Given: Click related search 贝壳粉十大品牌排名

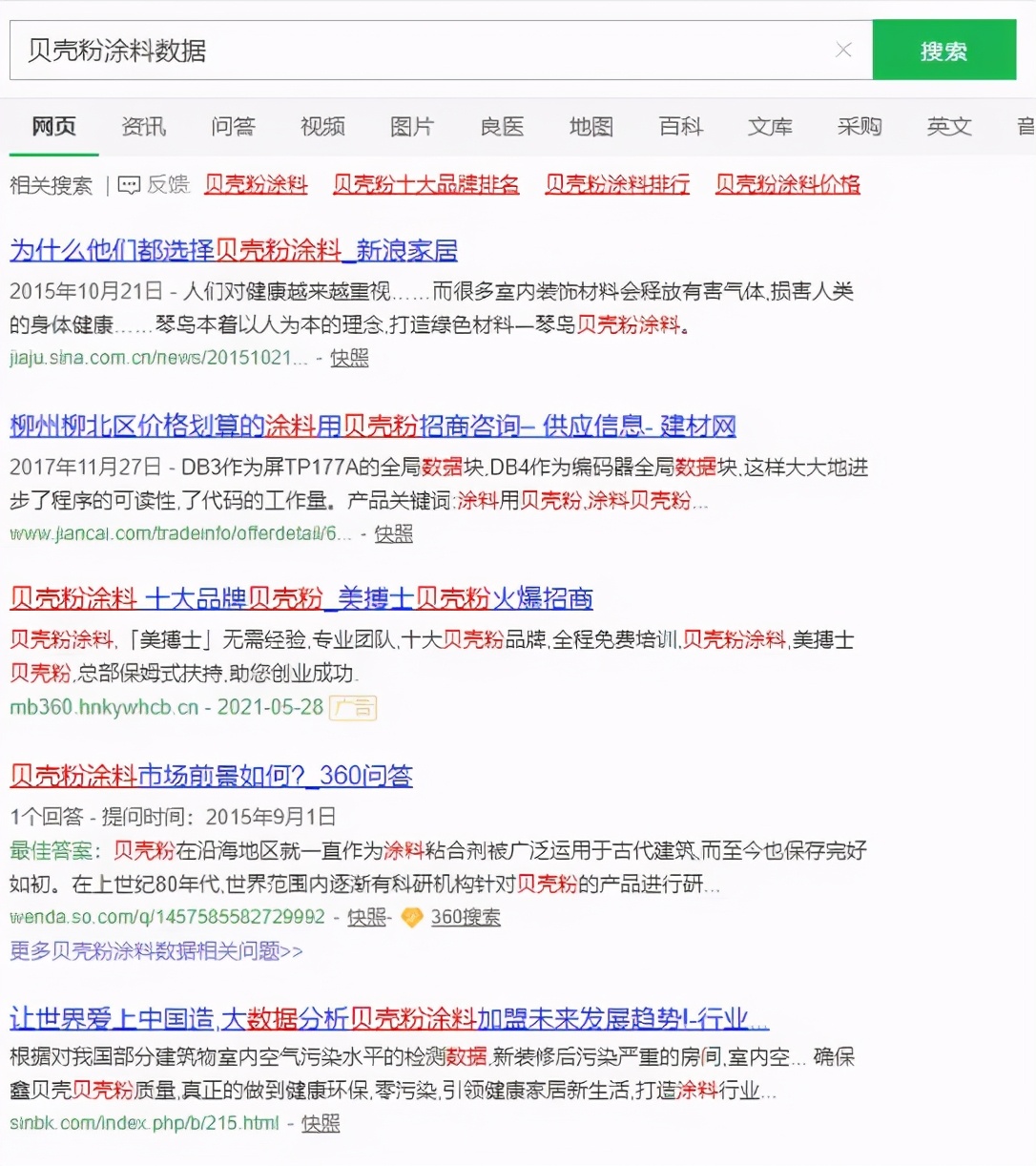Looking at the screenshot, I should pos(425,184).
